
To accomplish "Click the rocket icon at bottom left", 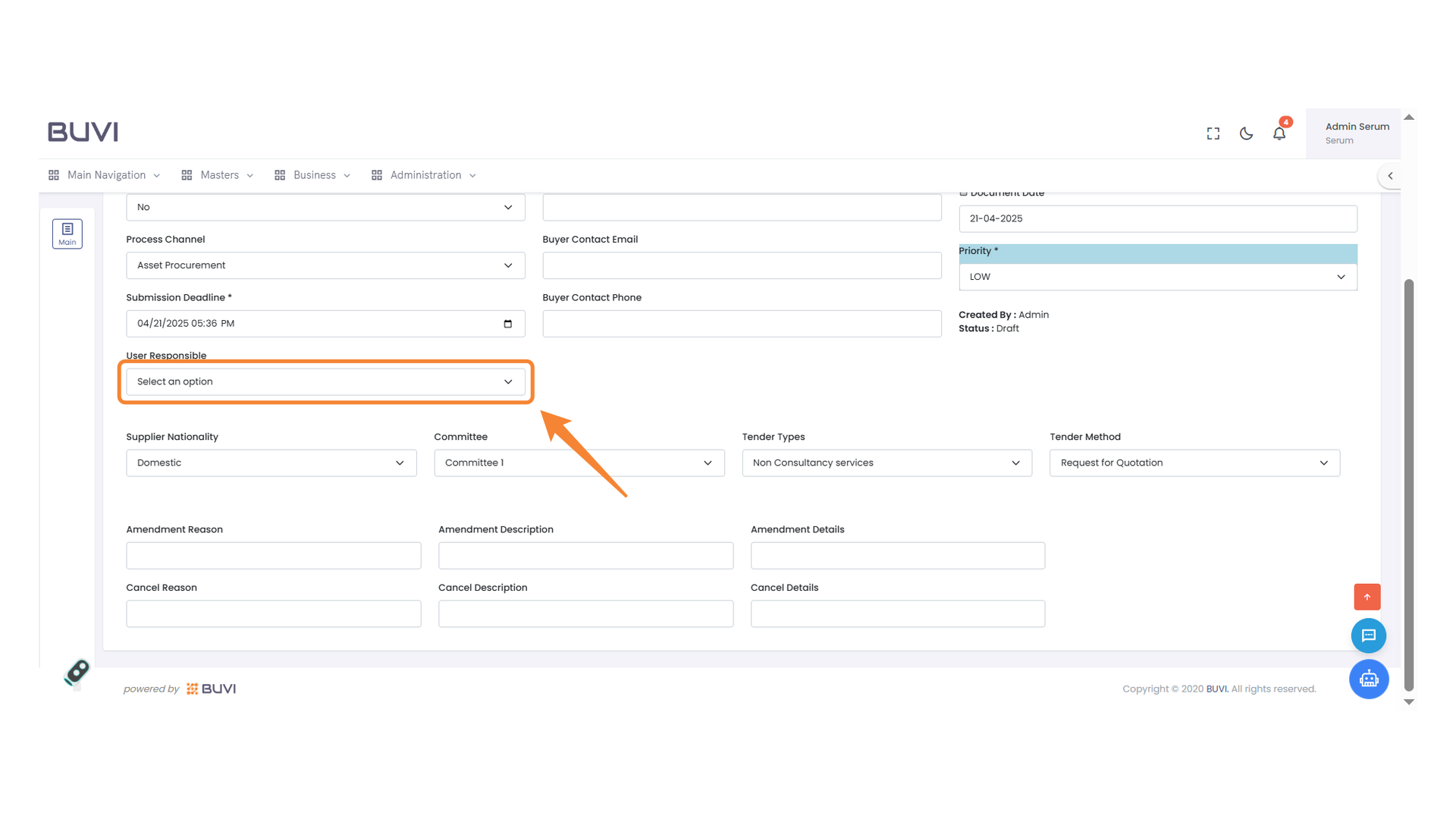I will pos(77,673).
